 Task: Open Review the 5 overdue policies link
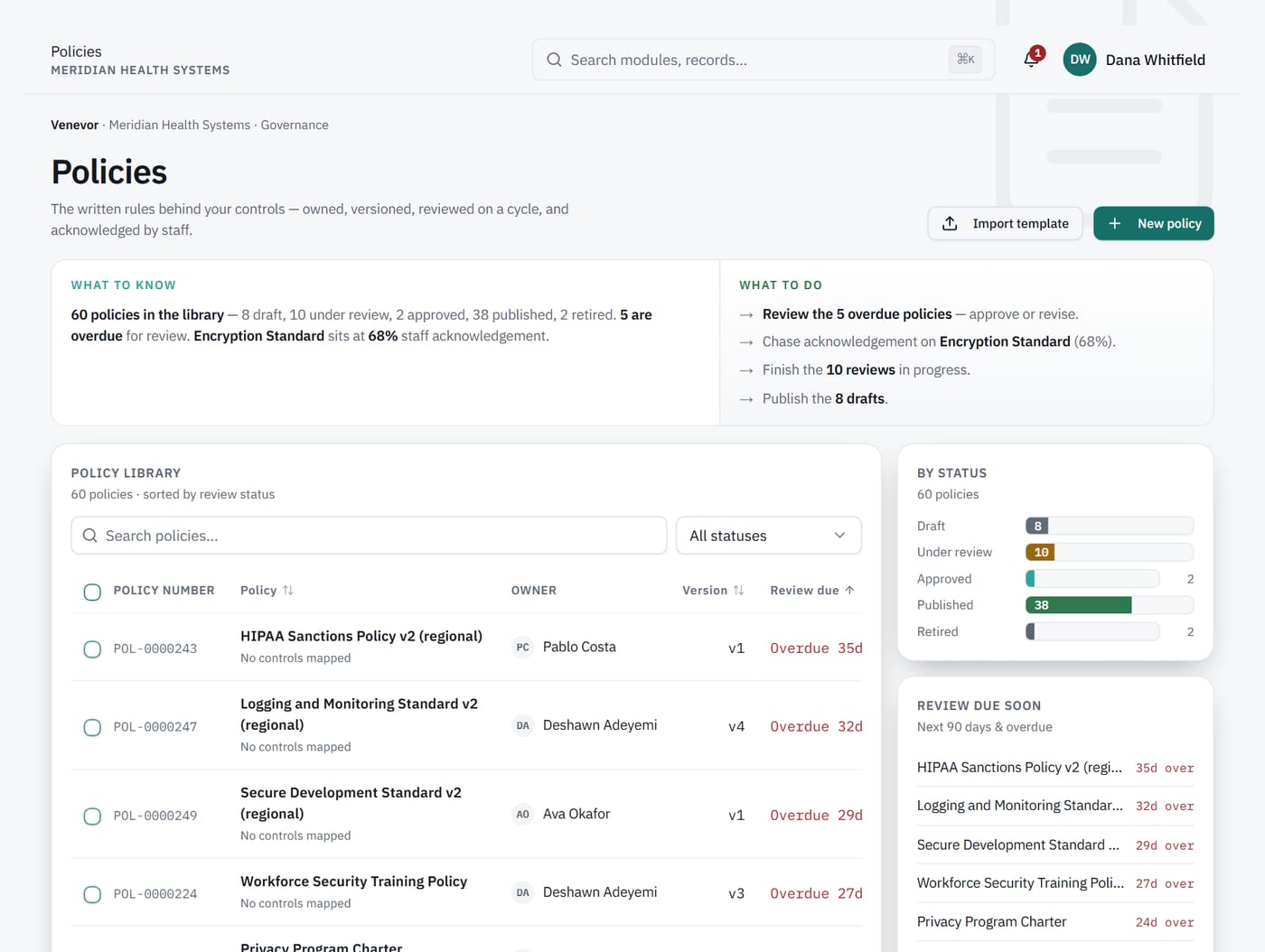coord(857,314)
